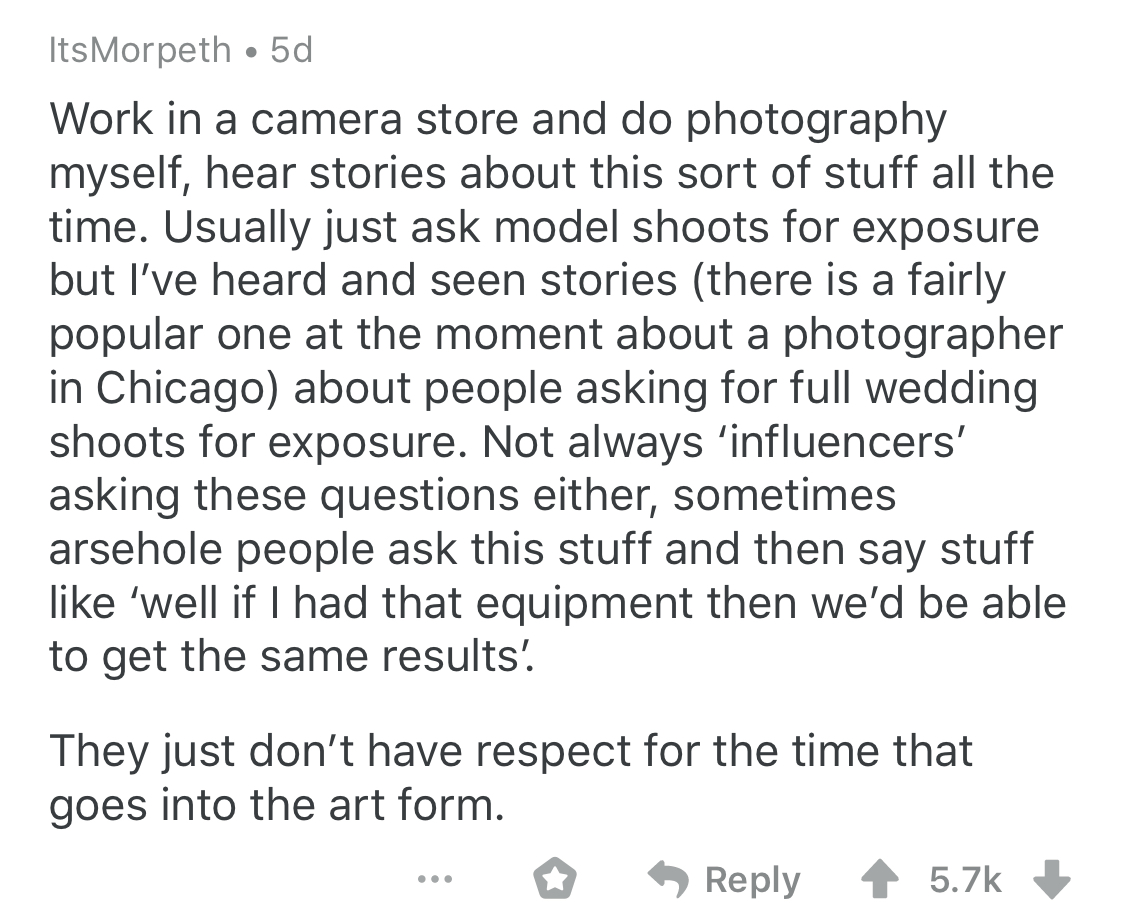
Task: Click the curved reply arrow icon
Action: (670, 880)
